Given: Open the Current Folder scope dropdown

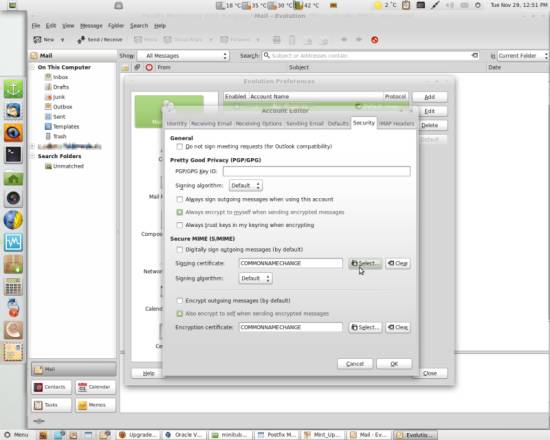Looking at the screenshot, I should tap(523, 56).
